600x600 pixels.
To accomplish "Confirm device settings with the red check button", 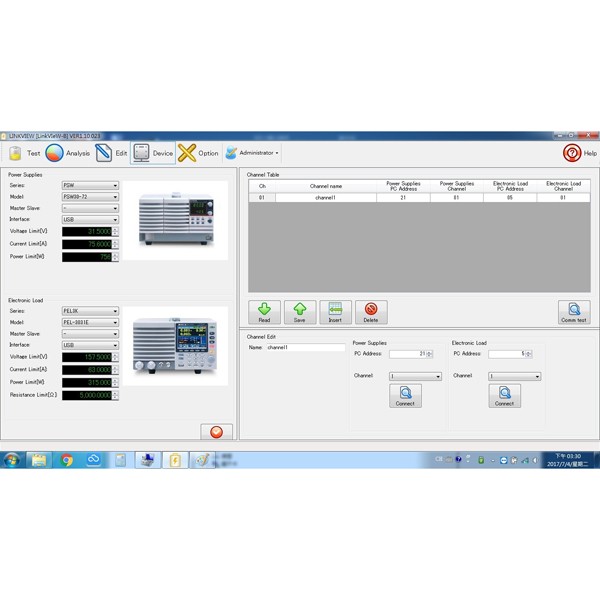I will (217, 432).
